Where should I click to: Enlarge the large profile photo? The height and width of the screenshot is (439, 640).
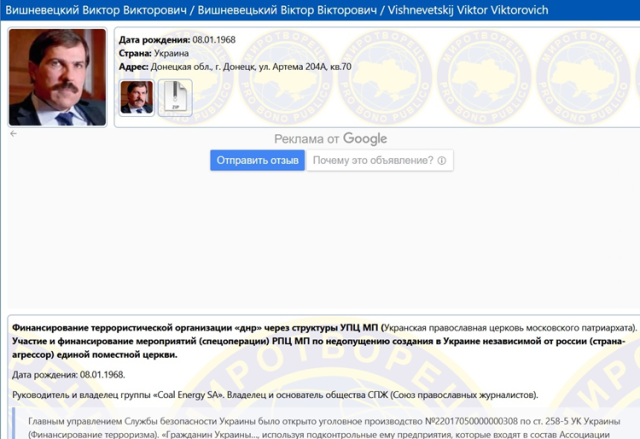(58, 78)
